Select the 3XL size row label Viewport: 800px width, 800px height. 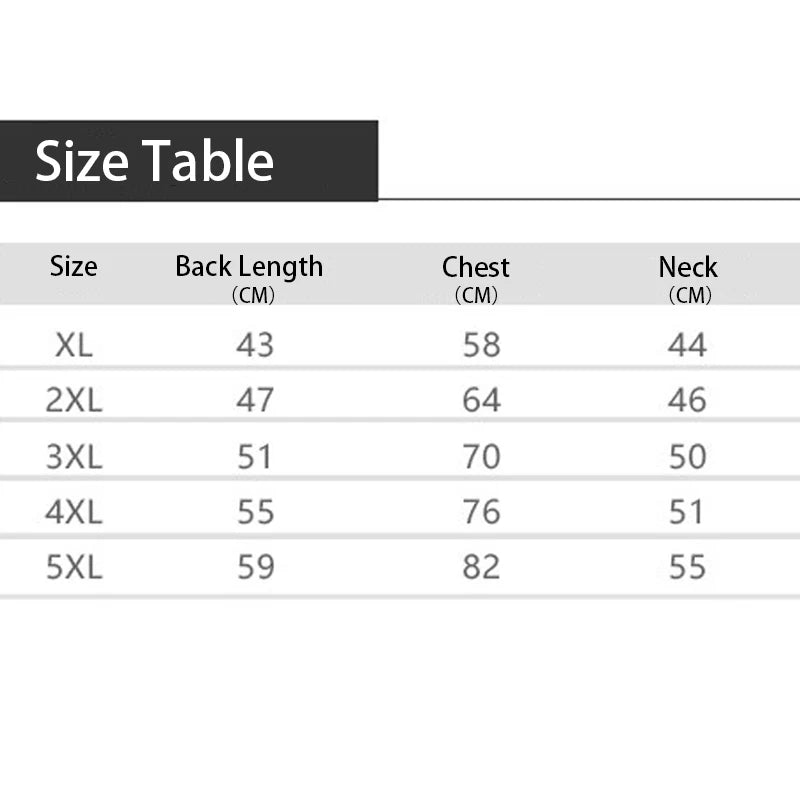click(x=74, y=457)
